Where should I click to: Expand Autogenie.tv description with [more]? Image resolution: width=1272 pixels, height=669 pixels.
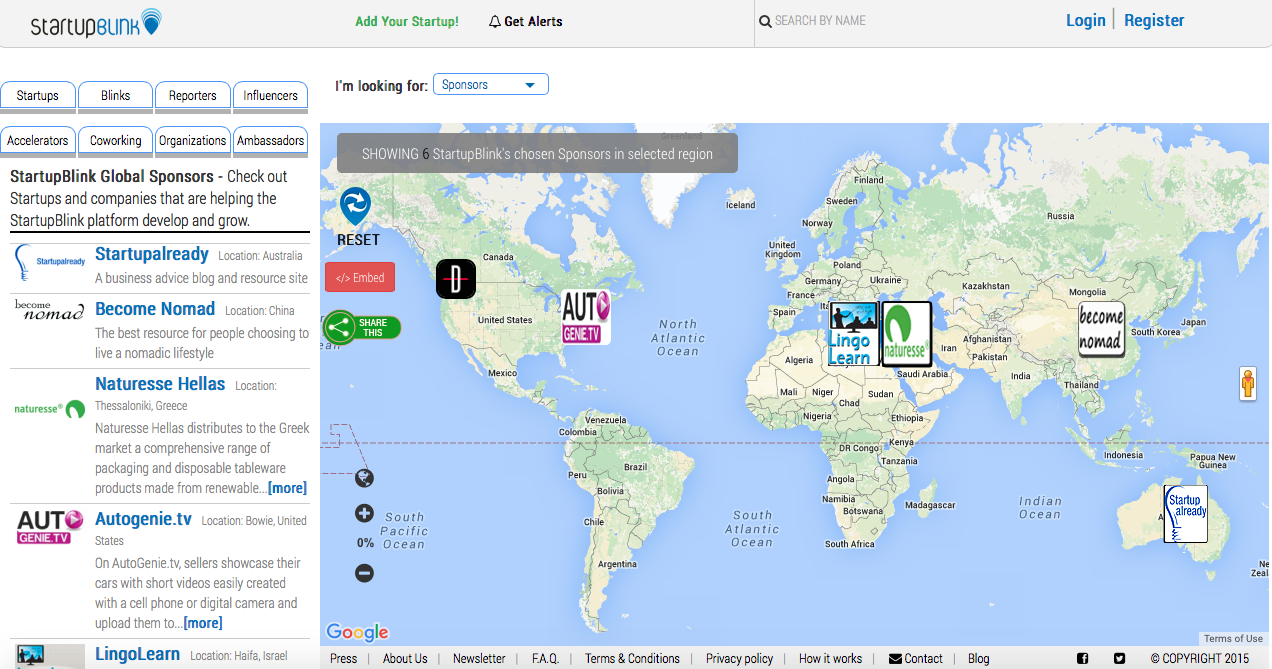click(202, 623)
